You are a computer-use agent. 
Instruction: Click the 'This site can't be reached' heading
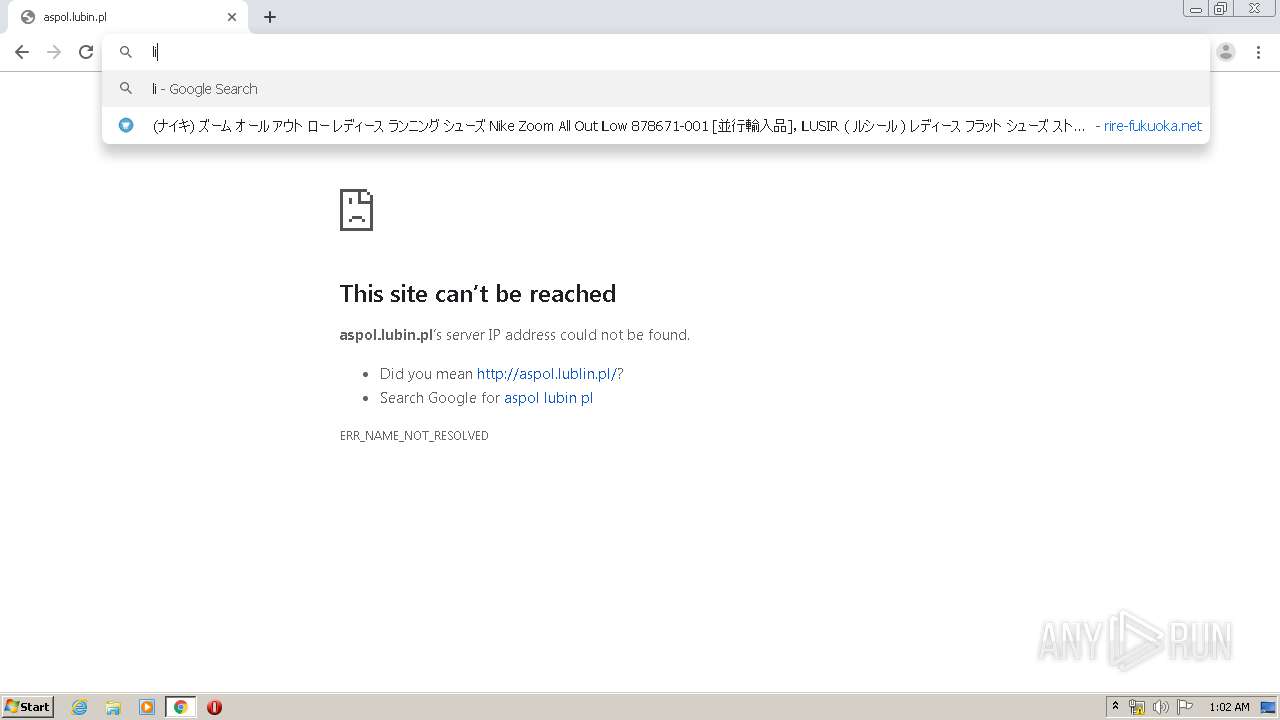pyautogui.click(x=478, y=294)
